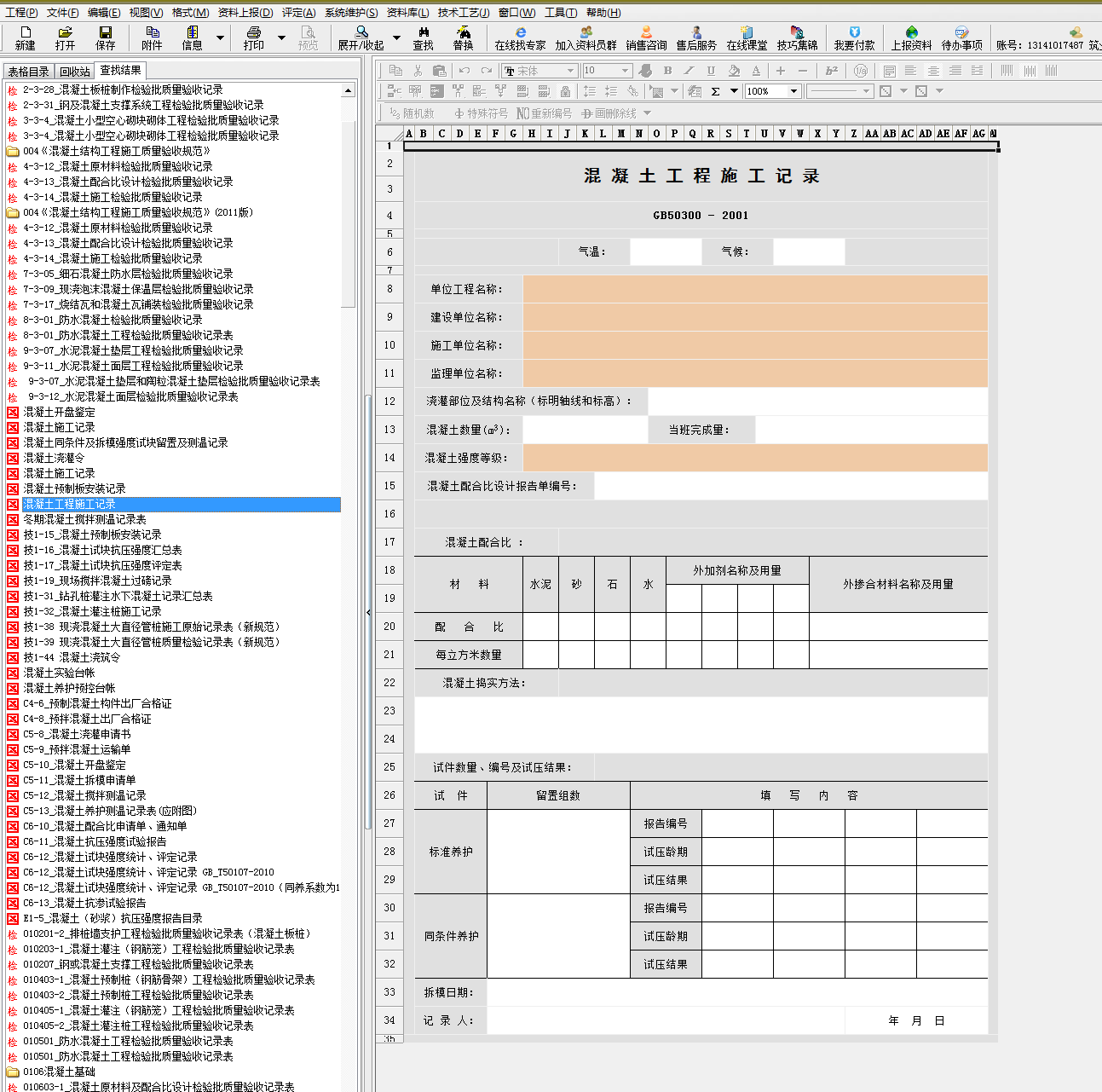Open the dropdown arrow next to 展开/收起
This screenshot has height=1092, width=1102.
click(396, 38)
